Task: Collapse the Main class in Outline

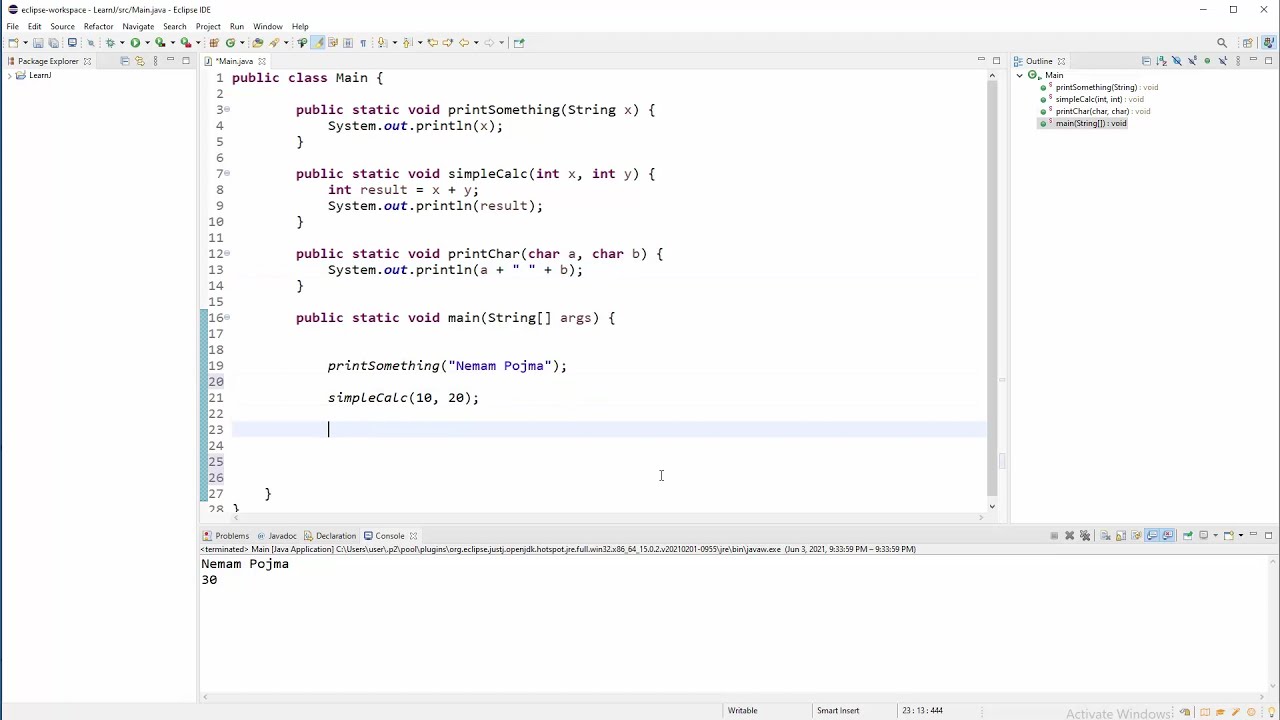Action: point(1020,76)
